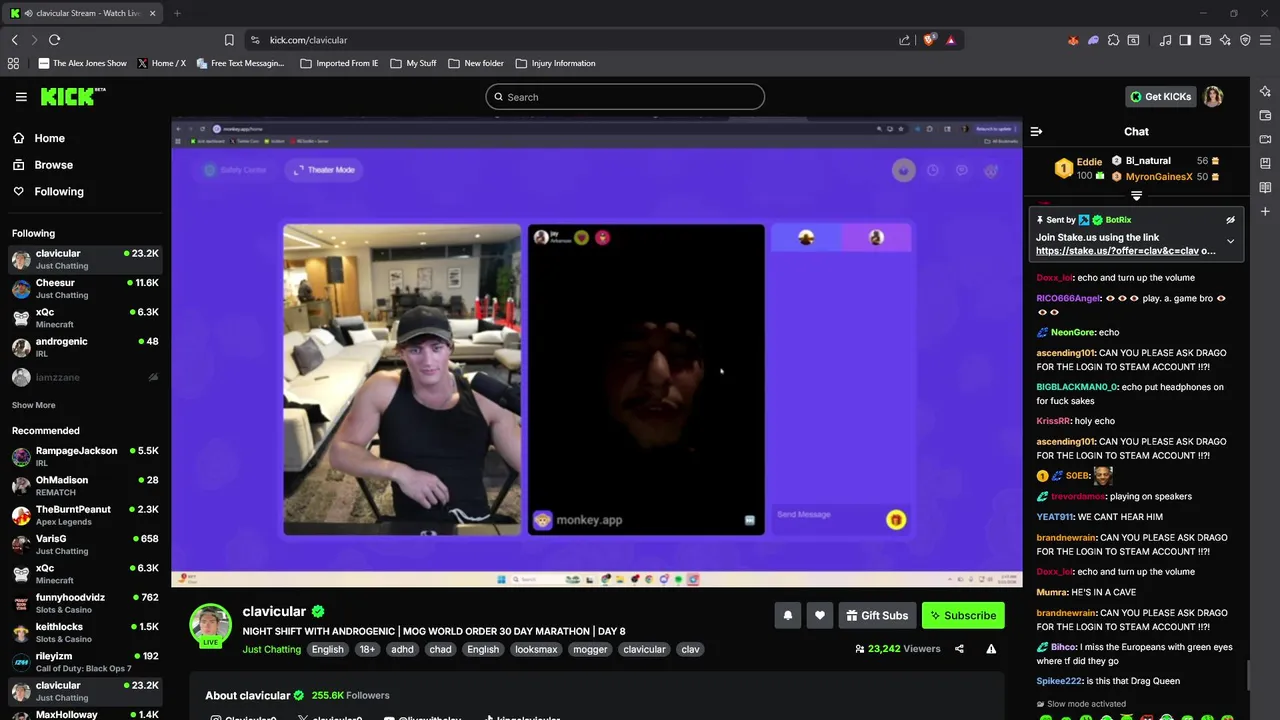1280x720 pixels.
Task: Open MetaMask fox extension
Action: [1073, 40]
